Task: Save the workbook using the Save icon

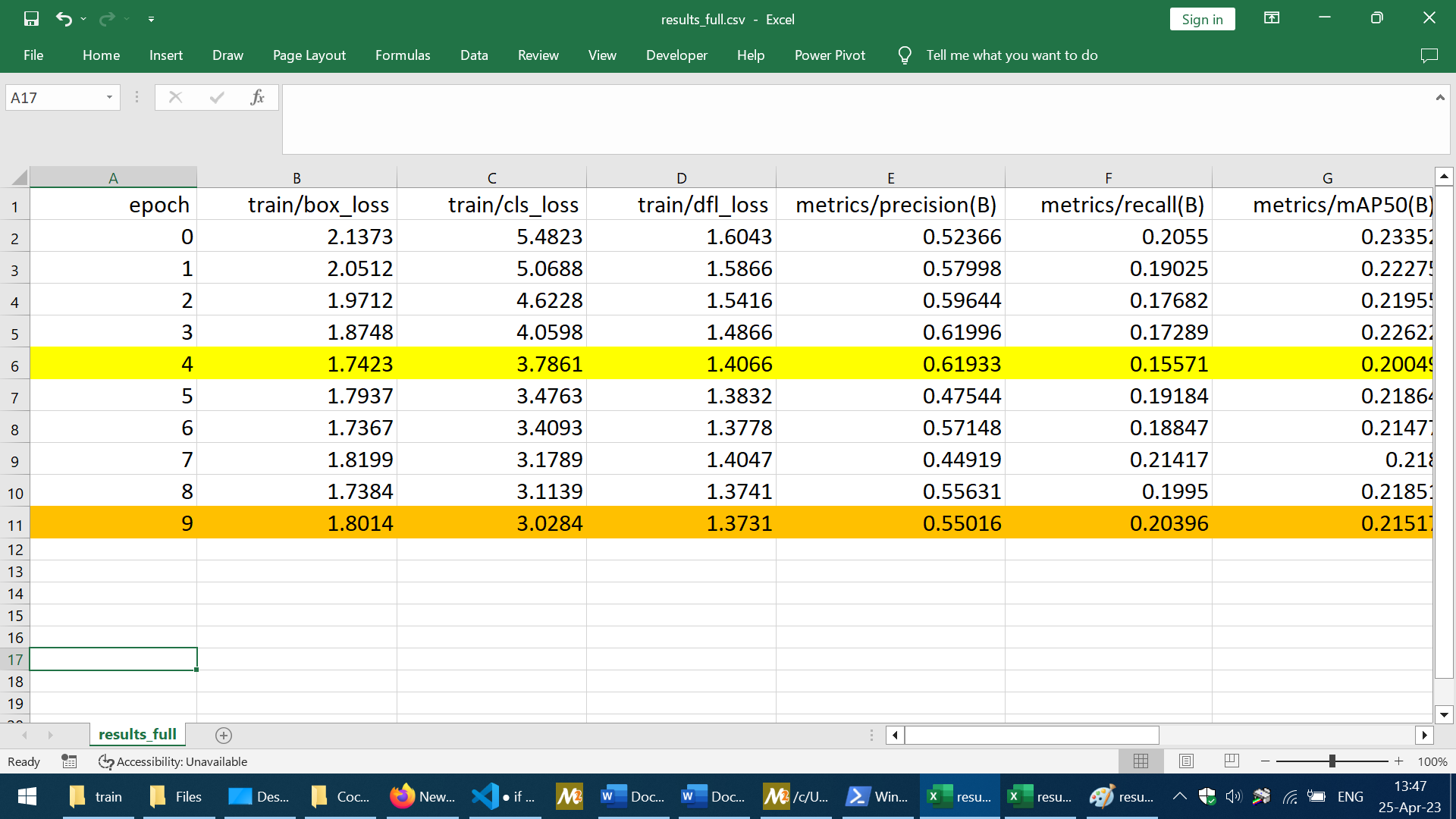Action: click(31, 18)
